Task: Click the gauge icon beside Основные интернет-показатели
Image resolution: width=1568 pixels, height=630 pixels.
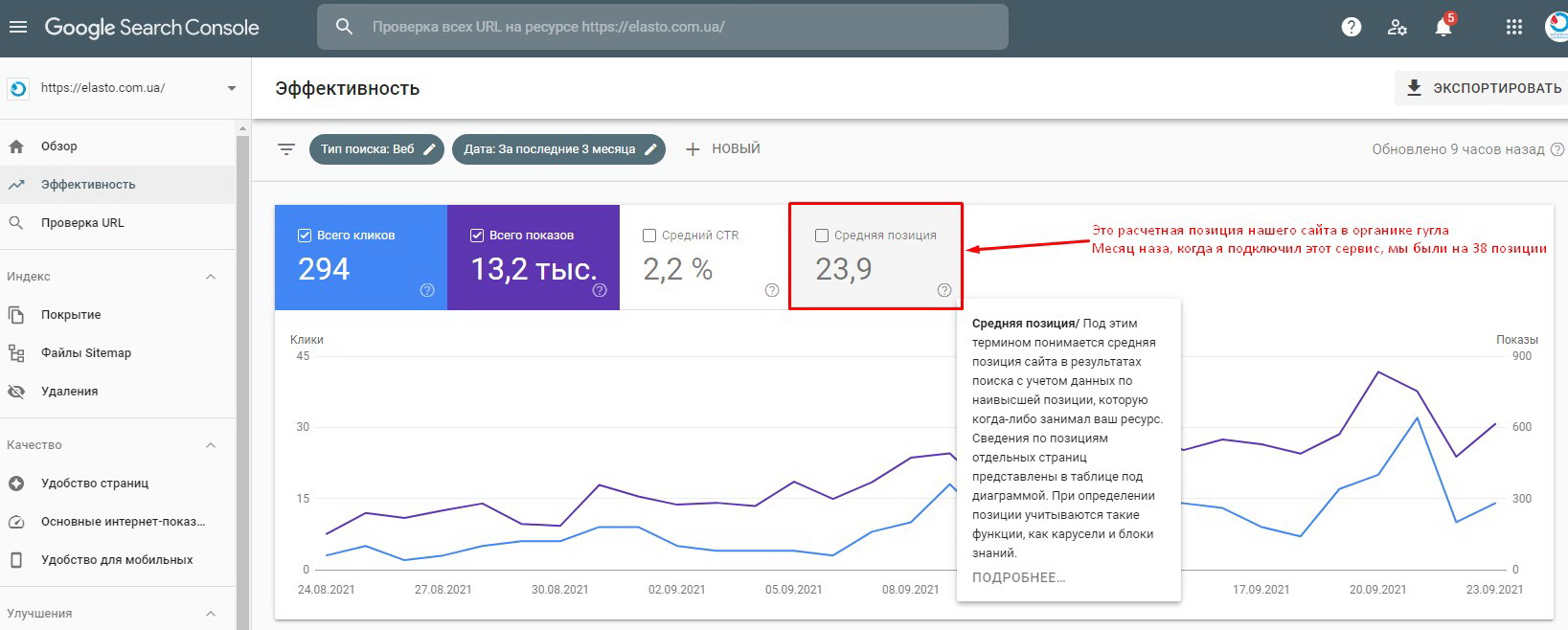Action: [x=16, y=522]
